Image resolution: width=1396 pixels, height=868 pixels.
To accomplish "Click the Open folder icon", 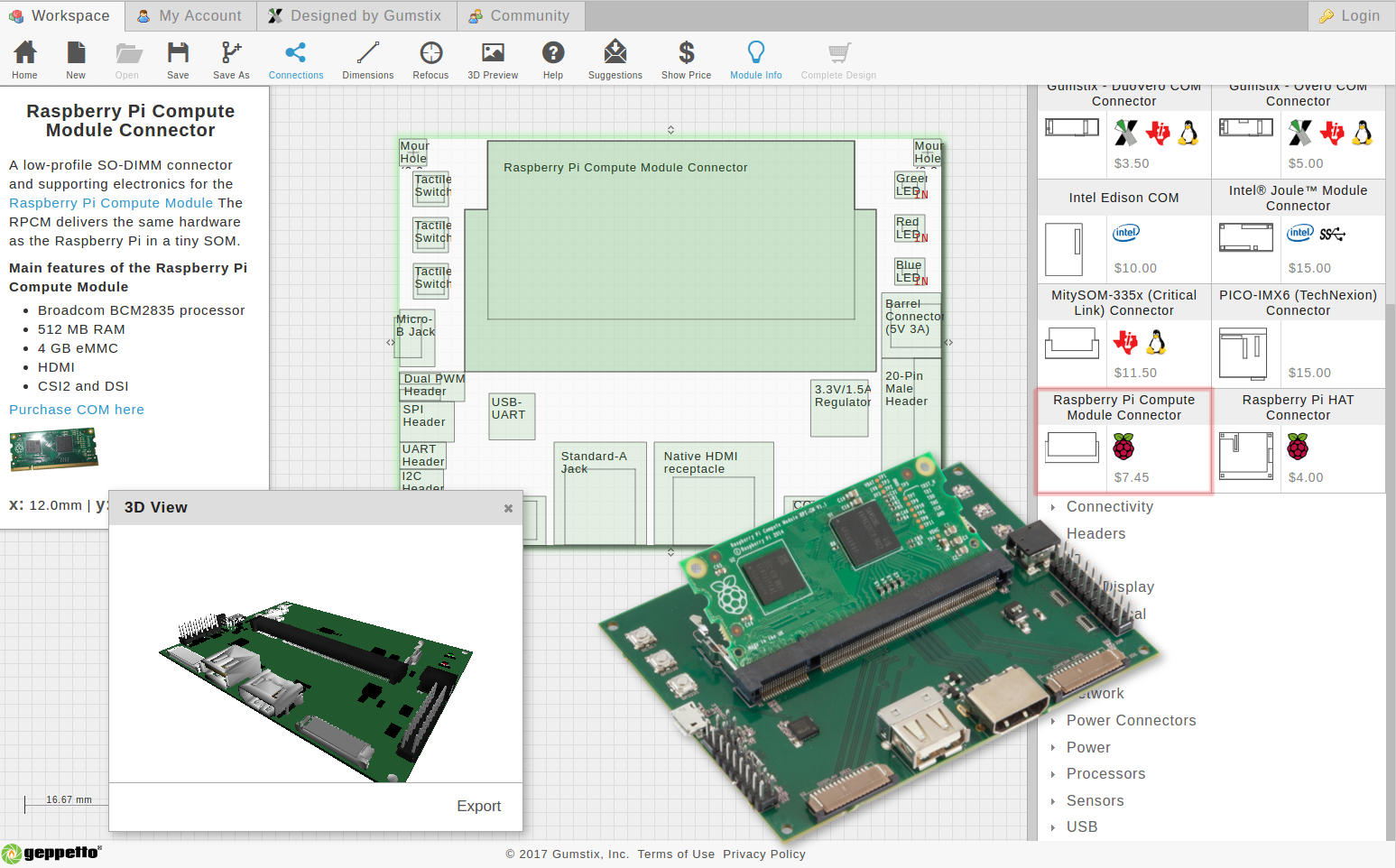I will [x=127, y=60].
